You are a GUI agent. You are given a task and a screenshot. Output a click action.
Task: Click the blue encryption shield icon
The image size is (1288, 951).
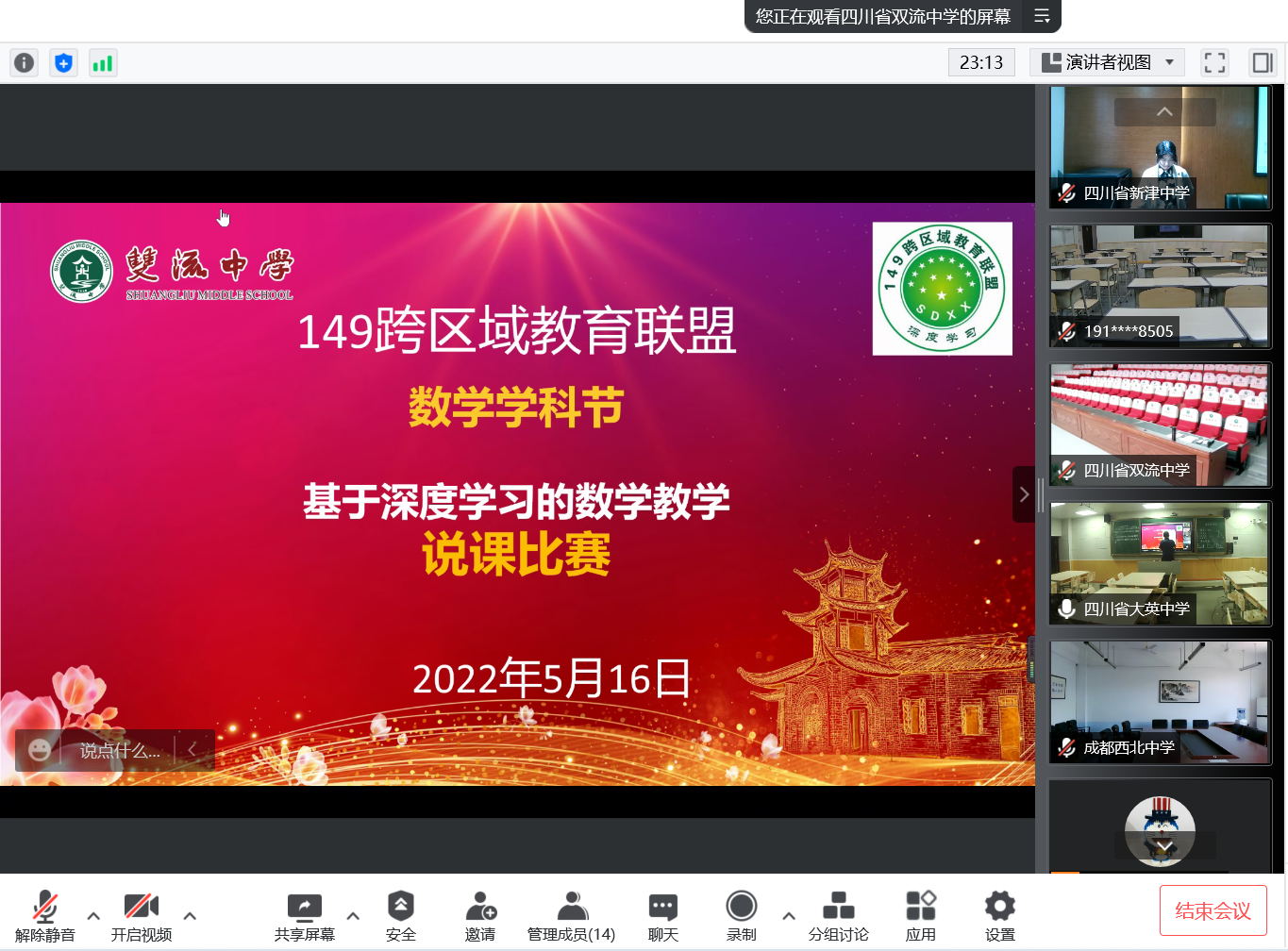(x=63, y=63)
